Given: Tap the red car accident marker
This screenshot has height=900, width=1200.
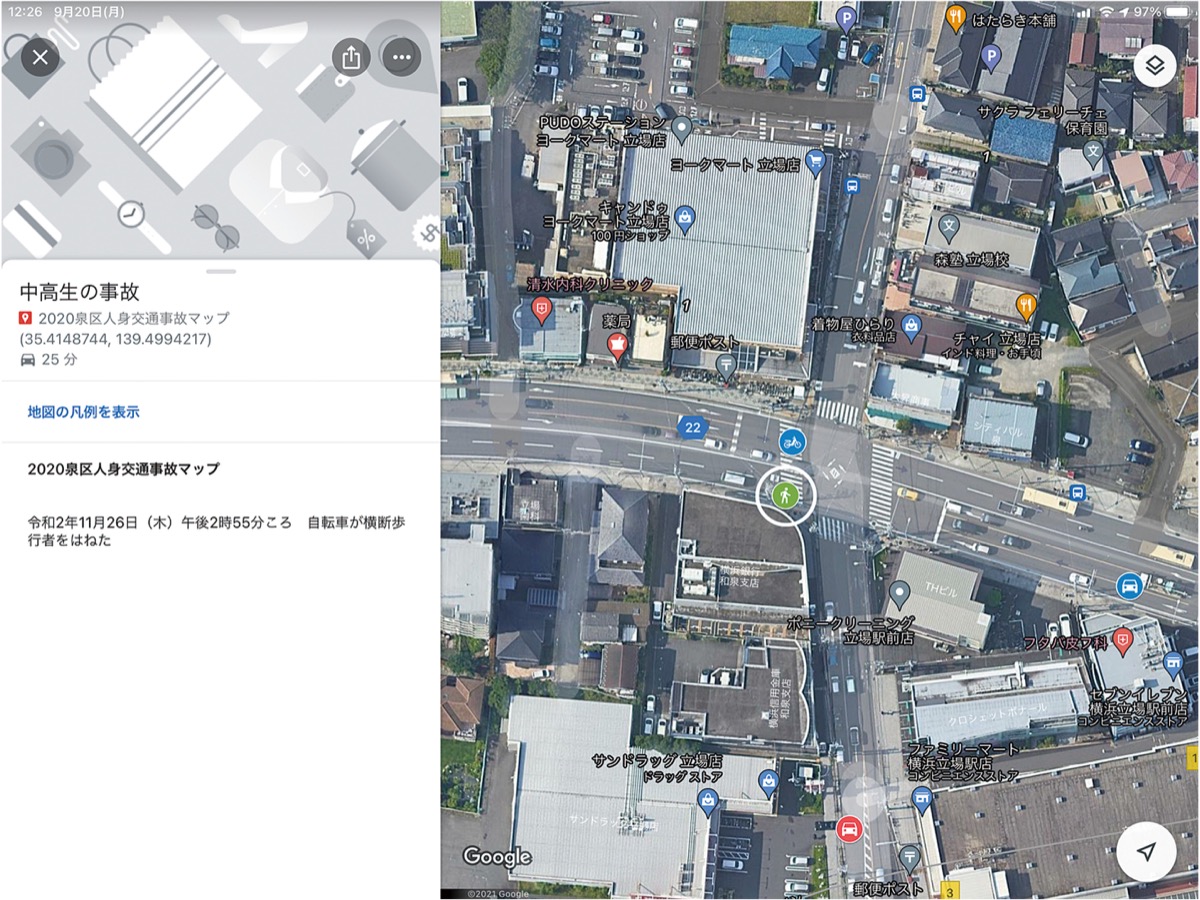Looking at the screenshot, I should [849, 829].
